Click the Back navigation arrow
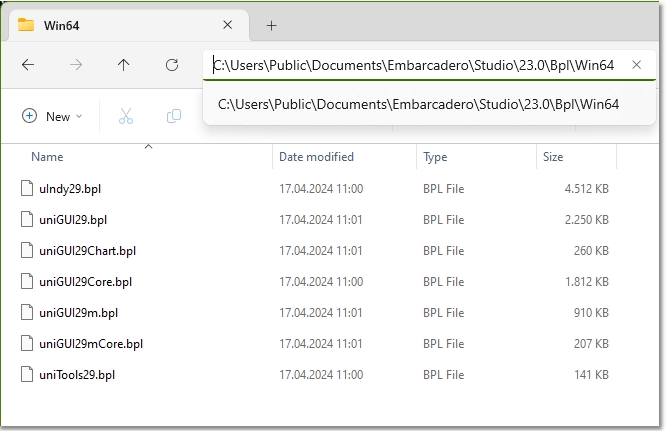670x433 pixels. (x=28, y=65)
